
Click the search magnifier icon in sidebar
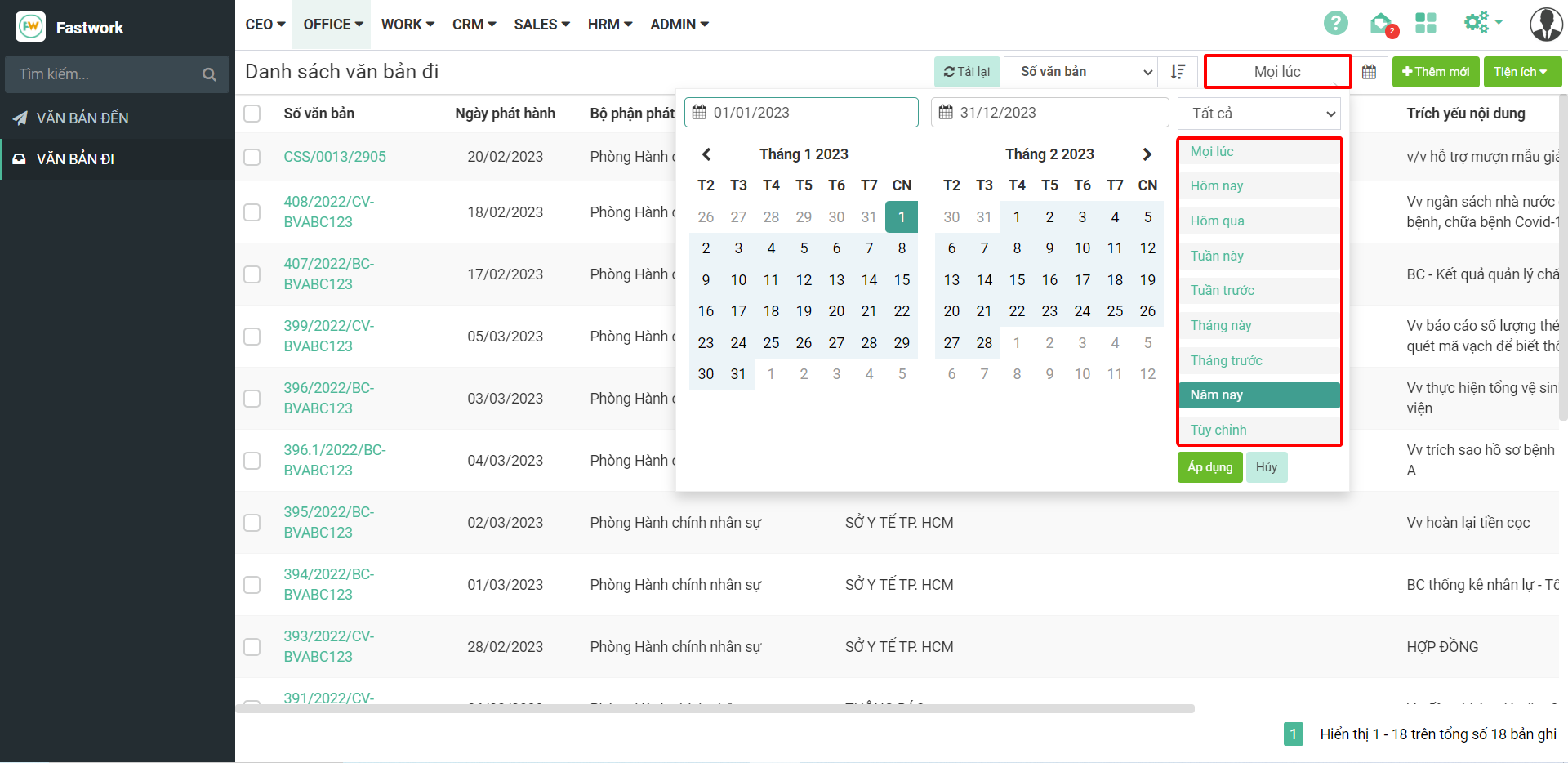(x=209, y=74)
